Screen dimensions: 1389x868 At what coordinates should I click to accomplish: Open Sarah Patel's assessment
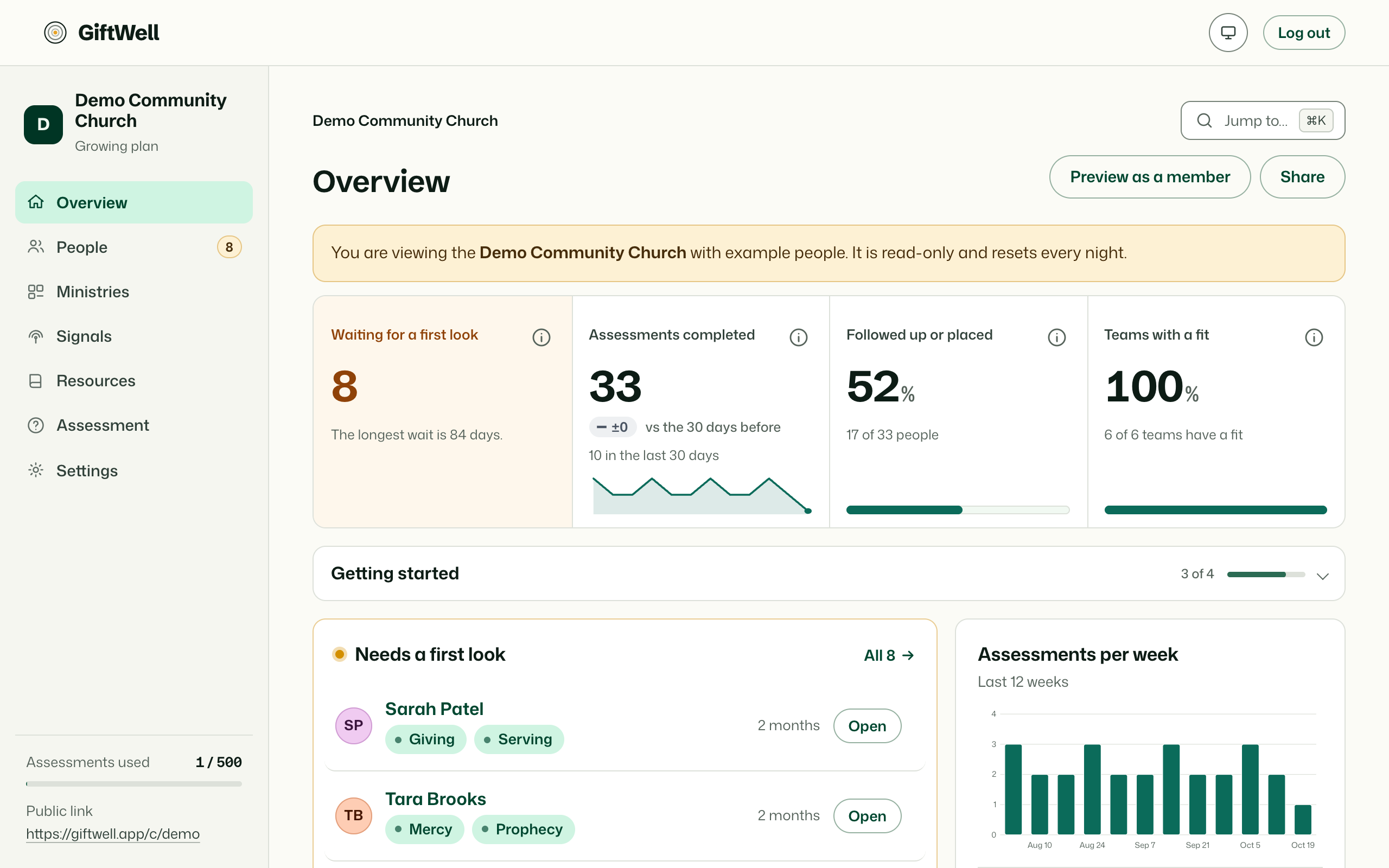(x=866, y=726)
